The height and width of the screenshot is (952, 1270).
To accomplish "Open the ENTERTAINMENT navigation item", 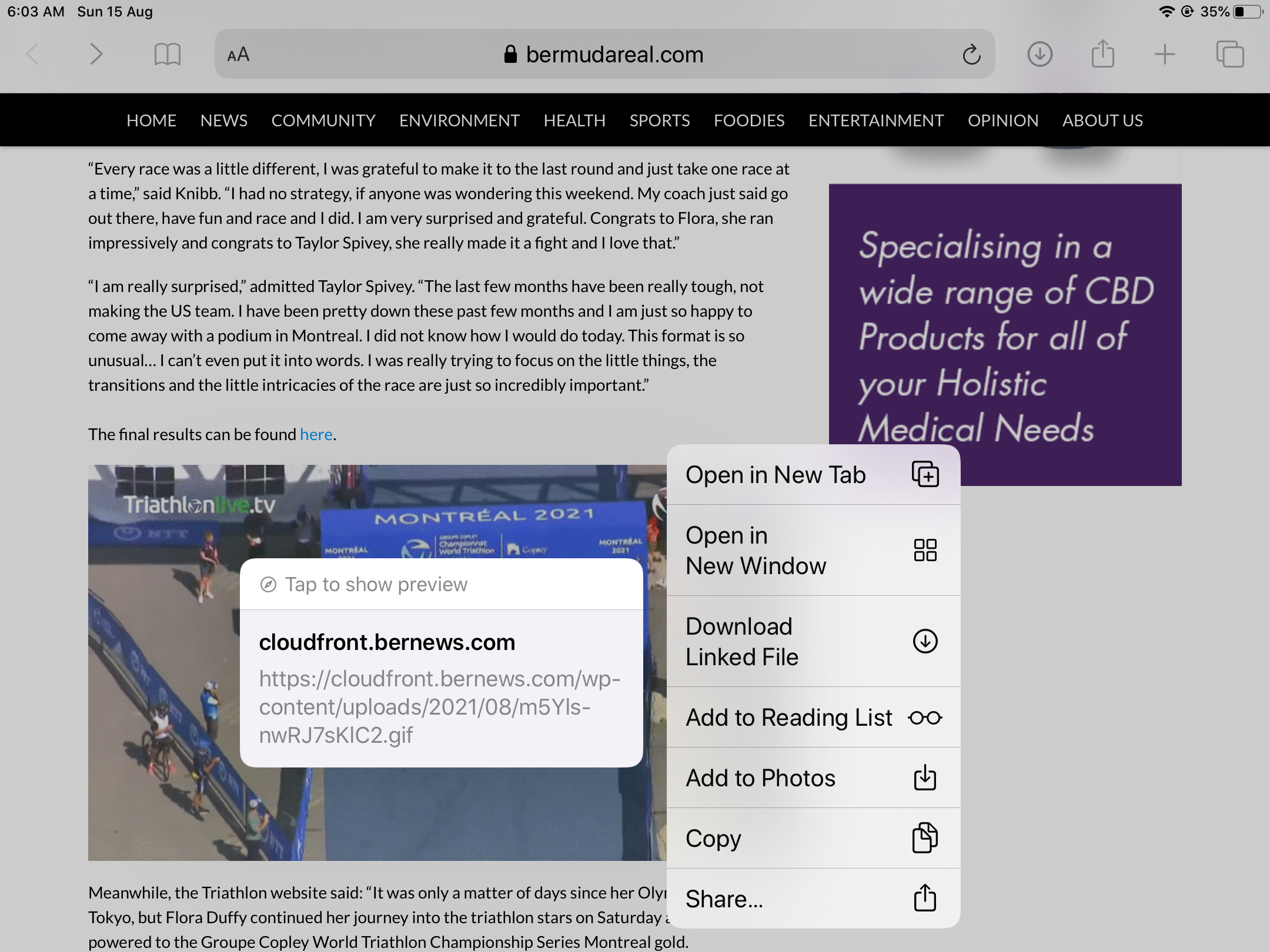I will coord(875,120).
